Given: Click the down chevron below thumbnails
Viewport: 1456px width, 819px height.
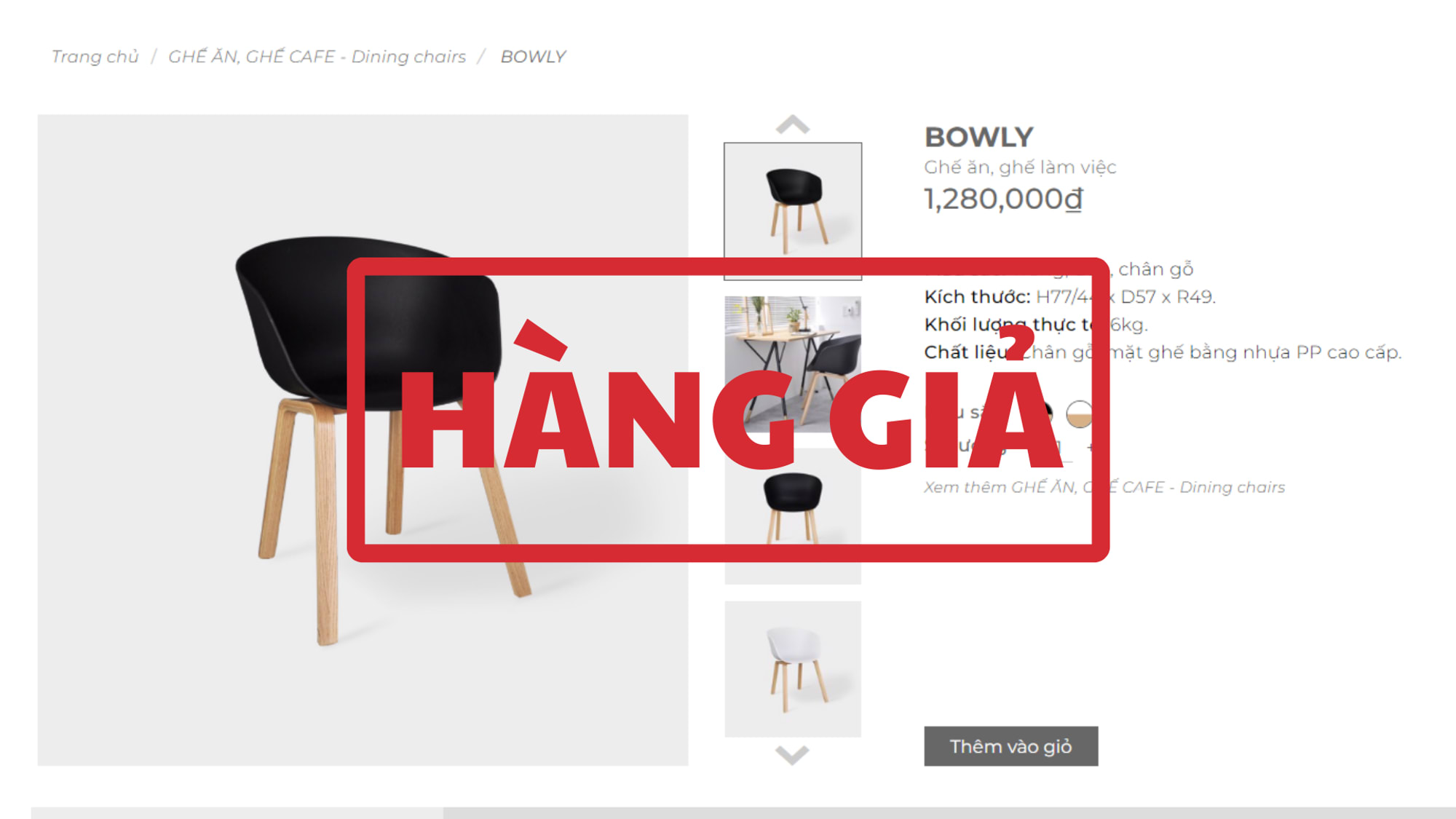Looking at the screenshot, I should tap(793, 755).
